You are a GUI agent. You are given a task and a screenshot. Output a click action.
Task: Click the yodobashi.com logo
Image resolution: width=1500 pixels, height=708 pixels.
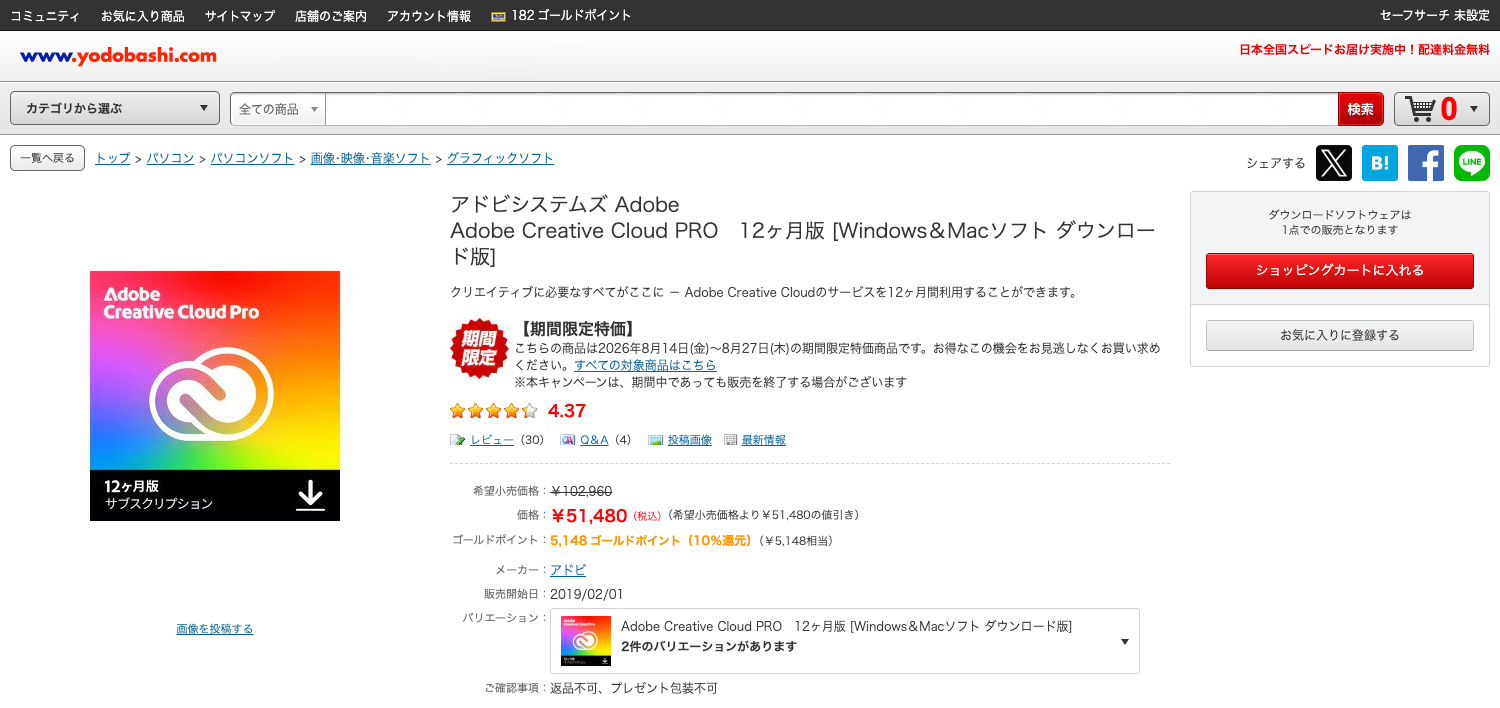pyautogui.click(x=118, y=56)
